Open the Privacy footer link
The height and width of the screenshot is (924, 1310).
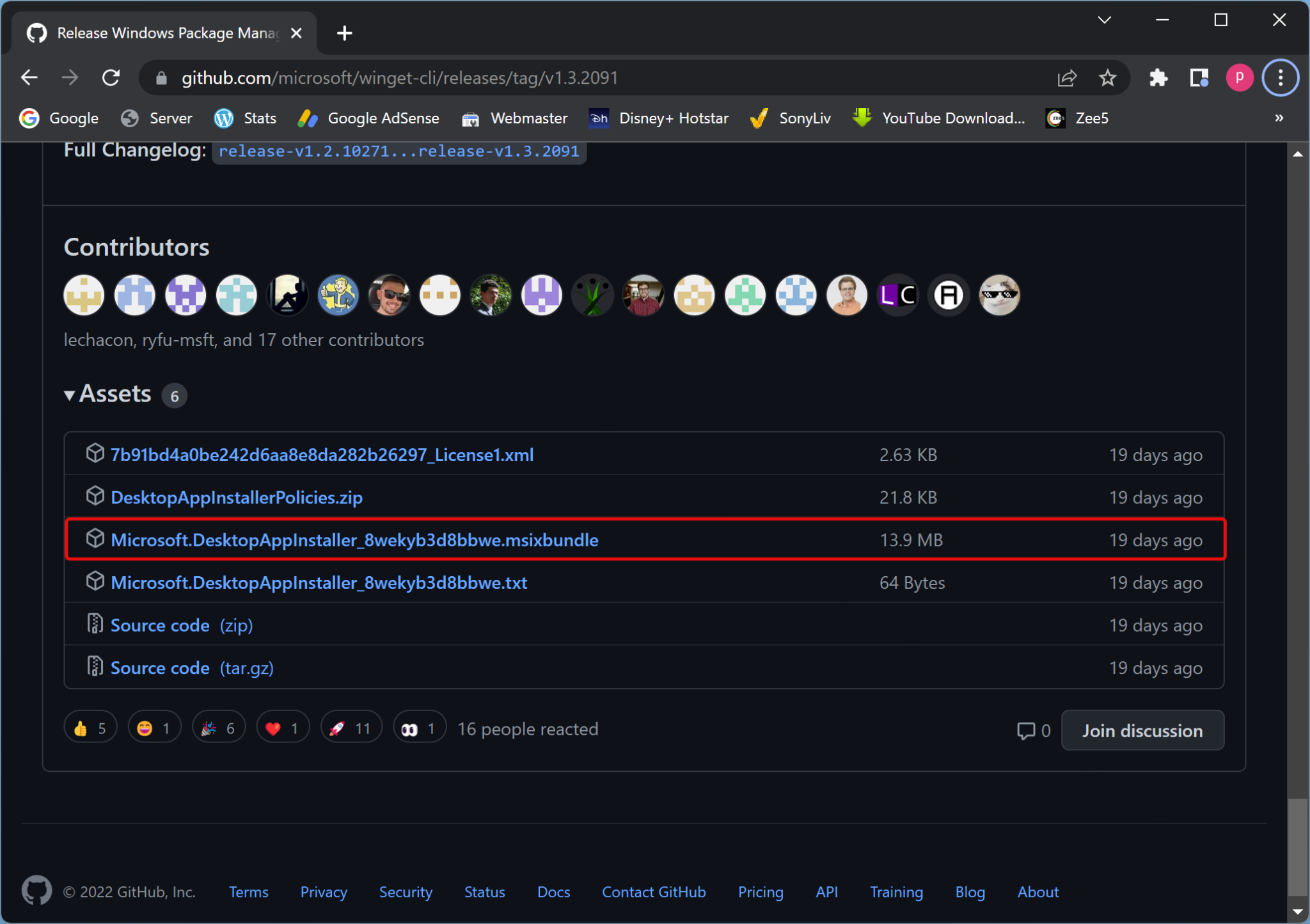coord(324,892)
